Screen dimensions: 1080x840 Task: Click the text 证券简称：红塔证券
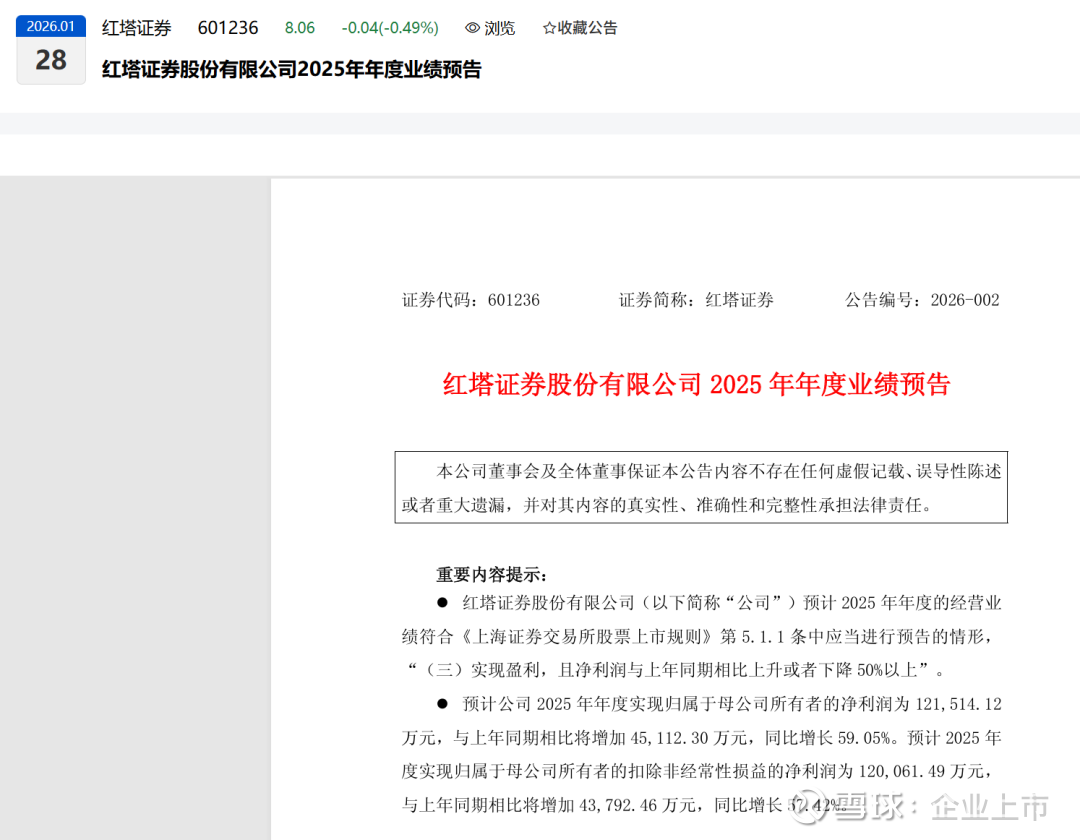tap(696, 300)
